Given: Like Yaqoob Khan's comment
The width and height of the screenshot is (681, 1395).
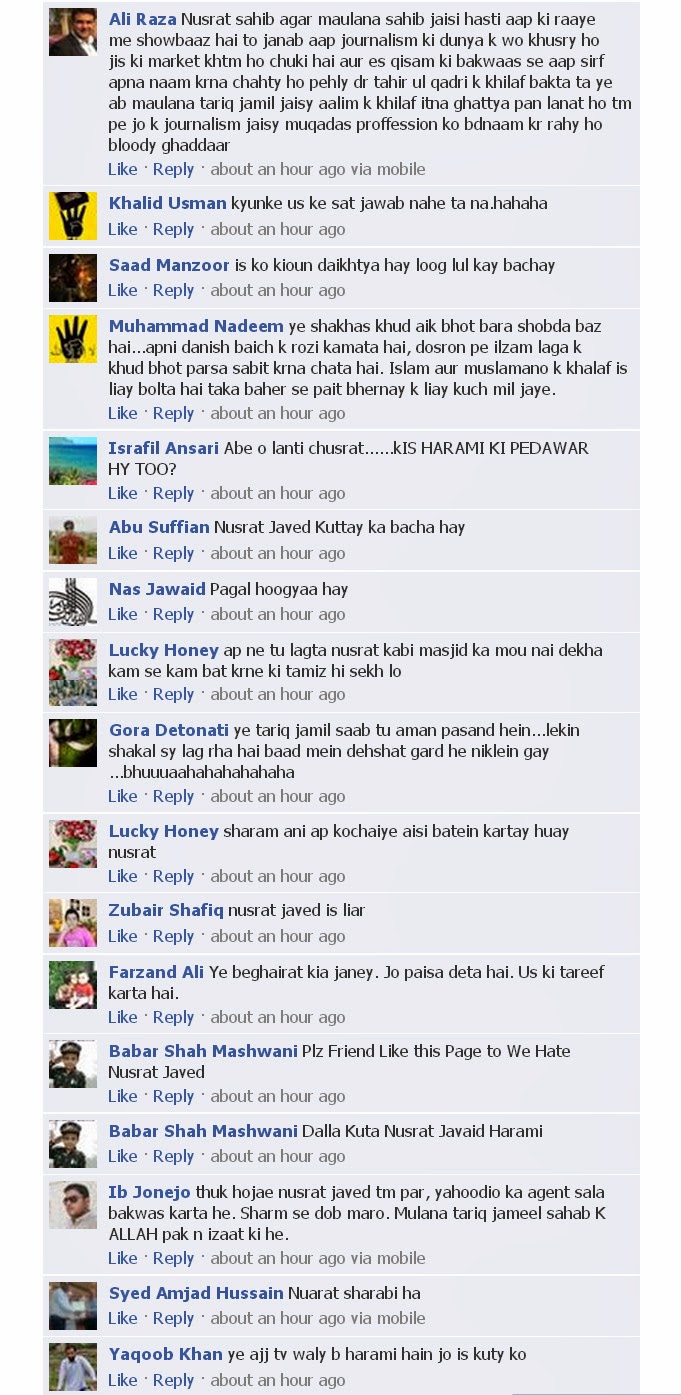Looking at the screenshot, I should [123, 1380].
